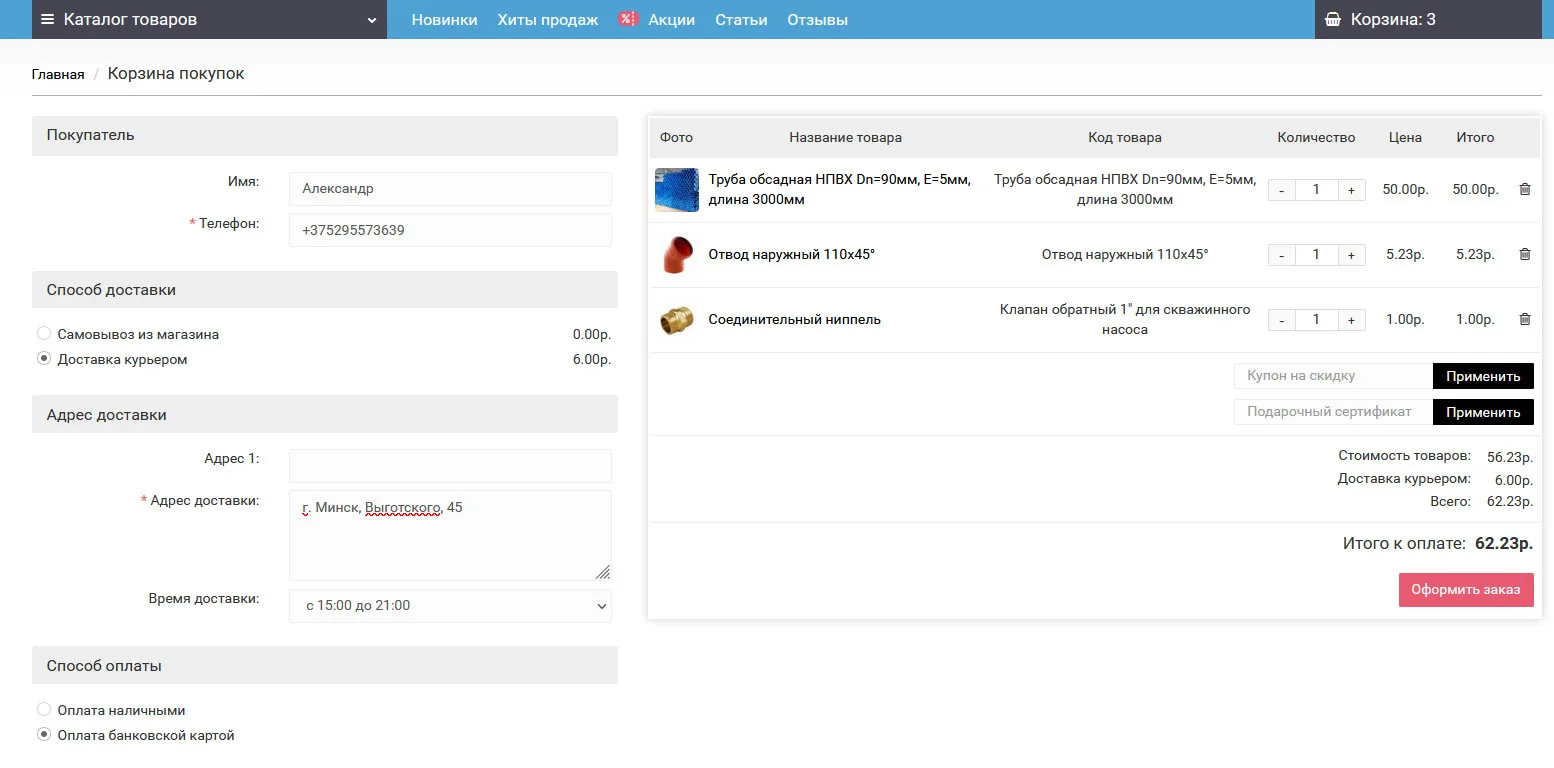Open the Соединительный ниппель product name link
The width and height of the screenshot is (1554, 768).
tap(794, 320)
